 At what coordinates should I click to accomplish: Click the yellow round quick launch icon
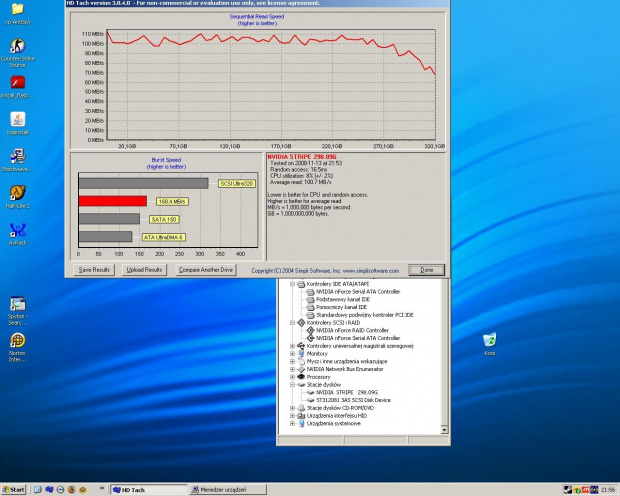[x=83, y=490]
